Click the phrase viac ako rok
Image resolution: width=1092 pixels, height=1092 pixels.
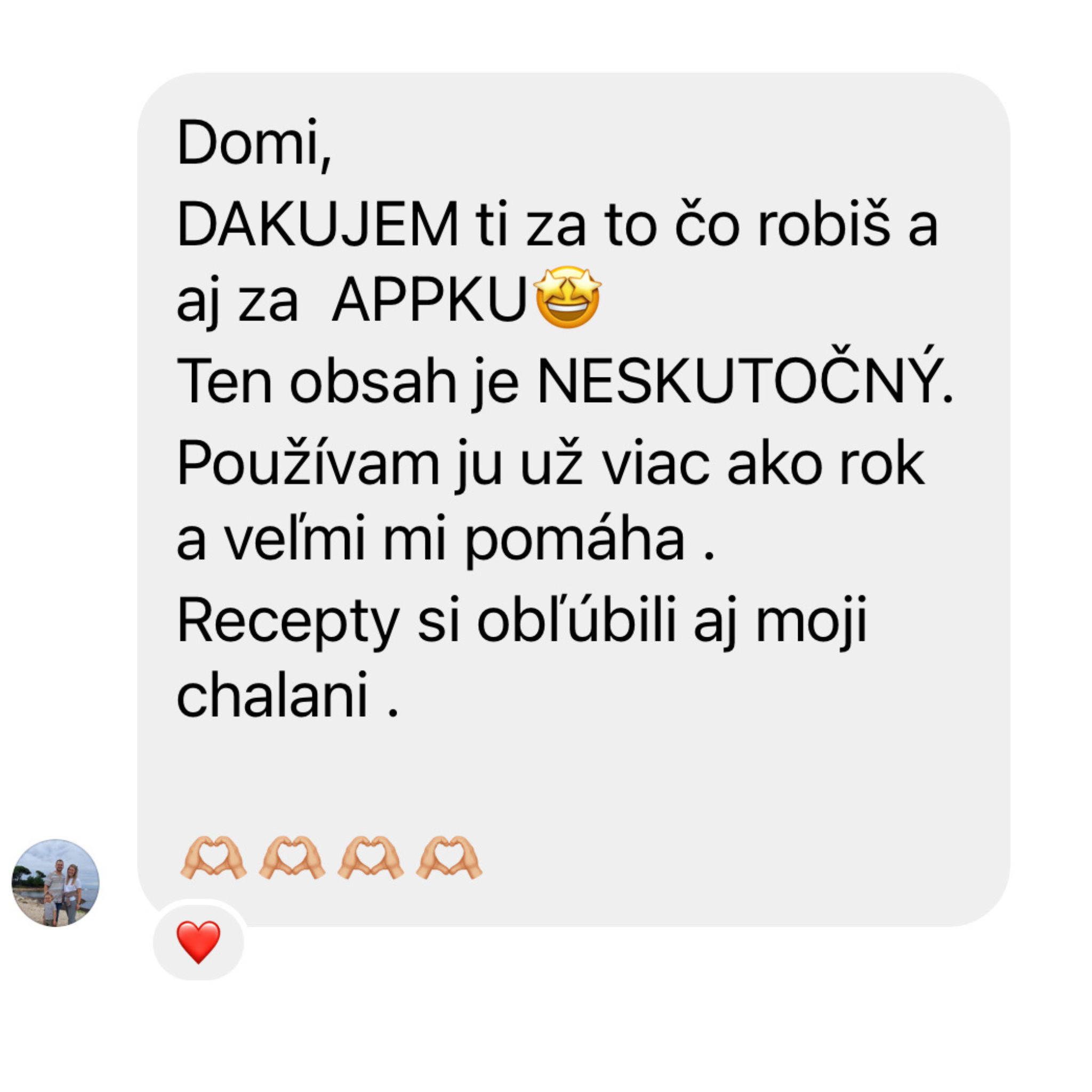pos(762,462)
